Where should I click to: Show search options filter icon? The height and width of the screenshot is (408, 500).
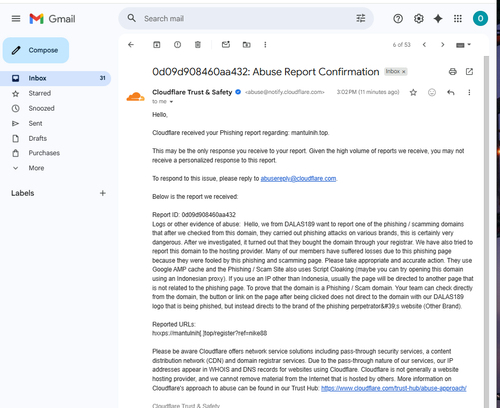361,18
